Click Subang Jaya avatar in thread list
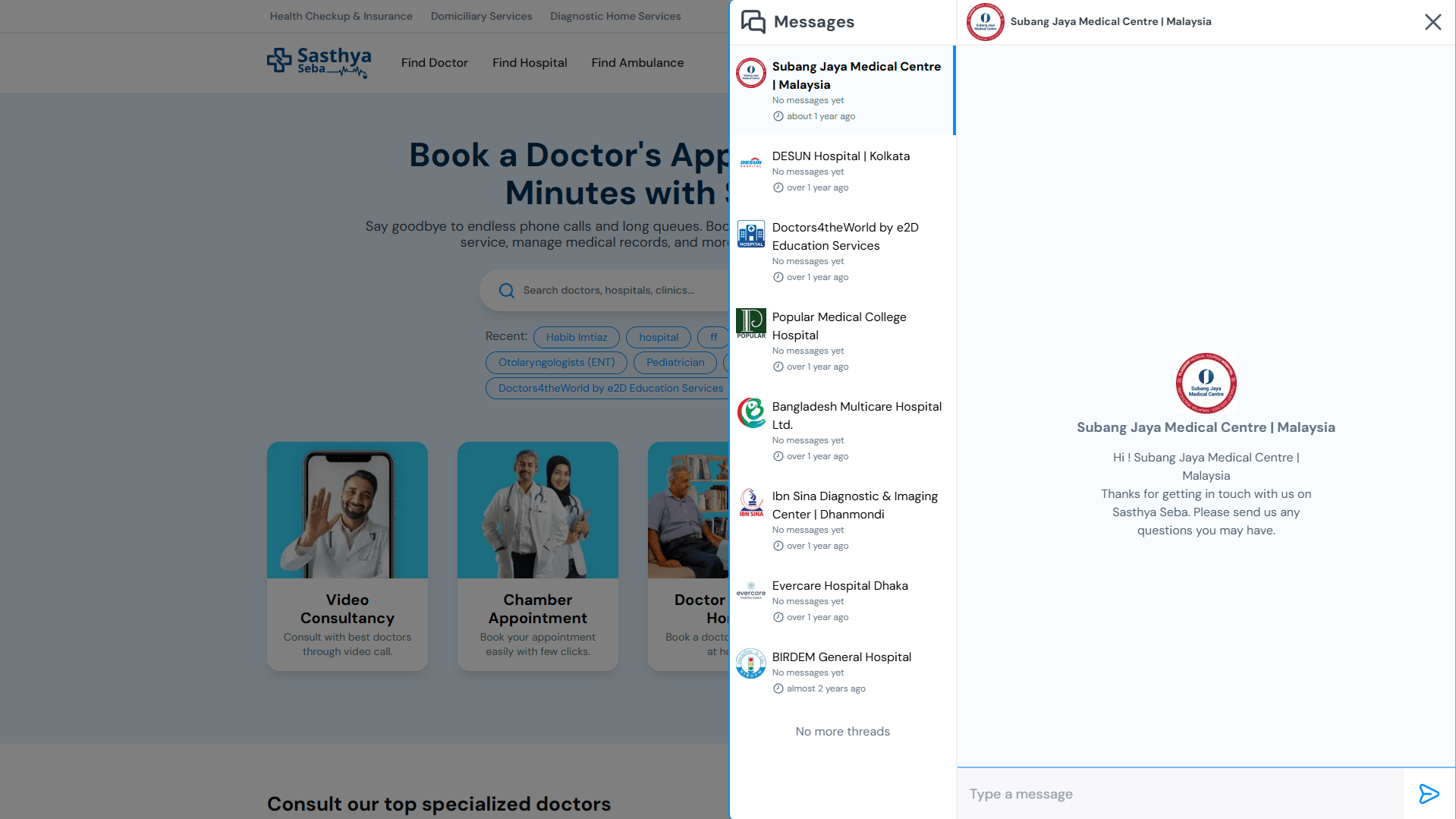The image size is (1456, 819). [751, 73]
